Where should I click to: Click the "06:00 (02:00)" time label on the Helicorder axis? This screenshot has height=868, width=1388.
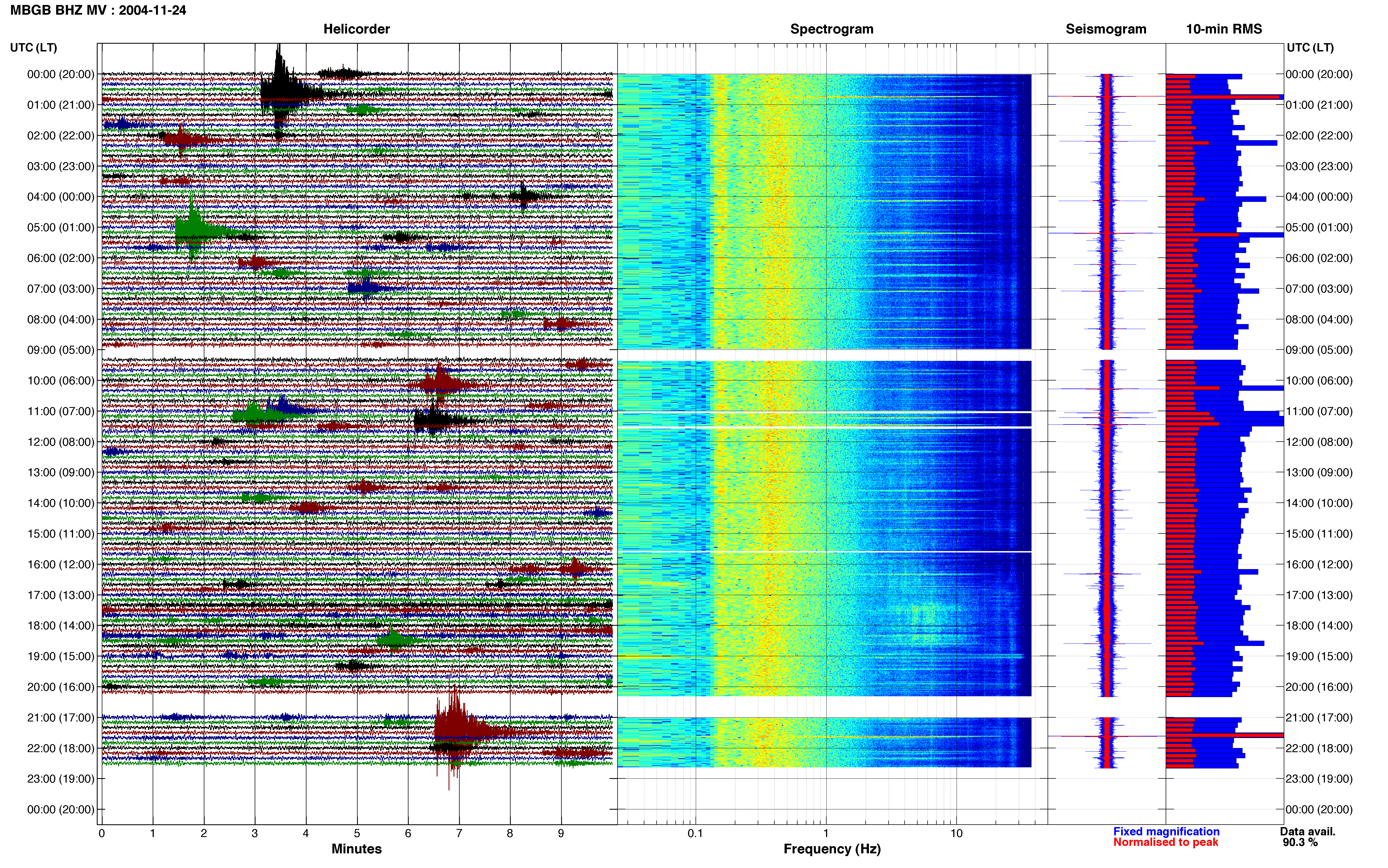[60, 258]
